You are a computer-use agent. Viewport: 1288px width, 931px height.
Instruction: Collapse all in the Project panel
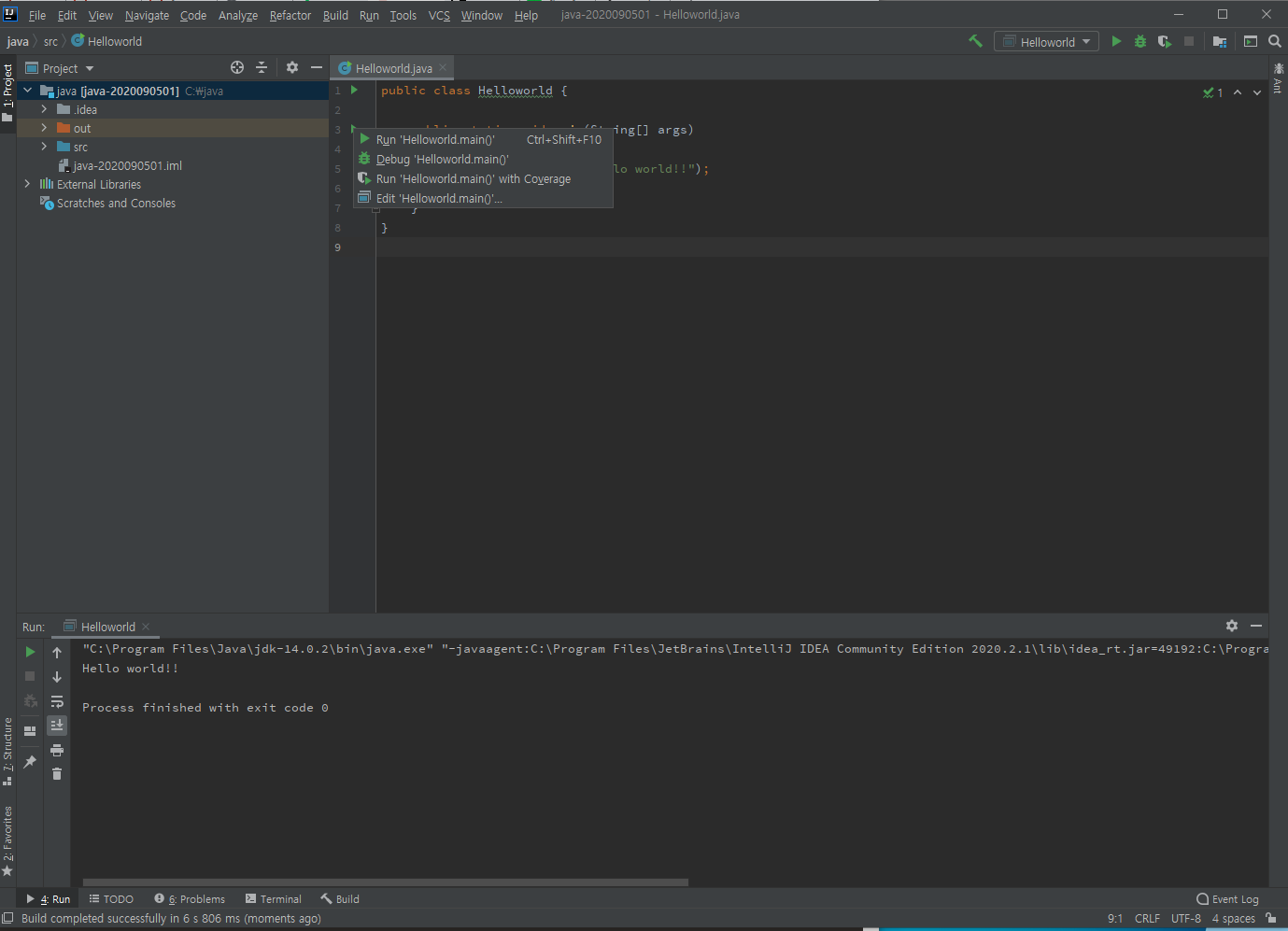(x=262, y=67)
